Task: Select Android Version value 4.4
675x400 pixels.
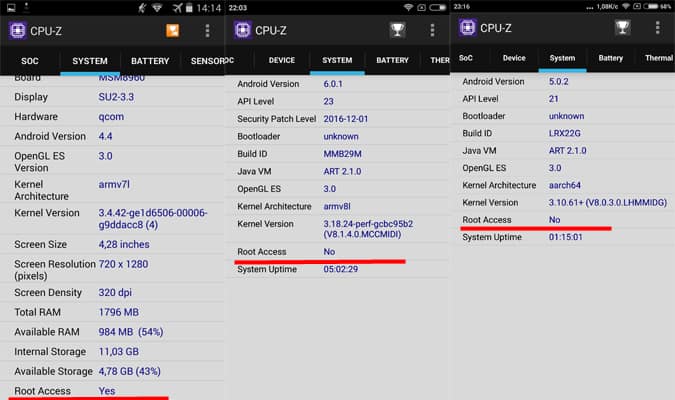Action: click(x=105, y=136)
